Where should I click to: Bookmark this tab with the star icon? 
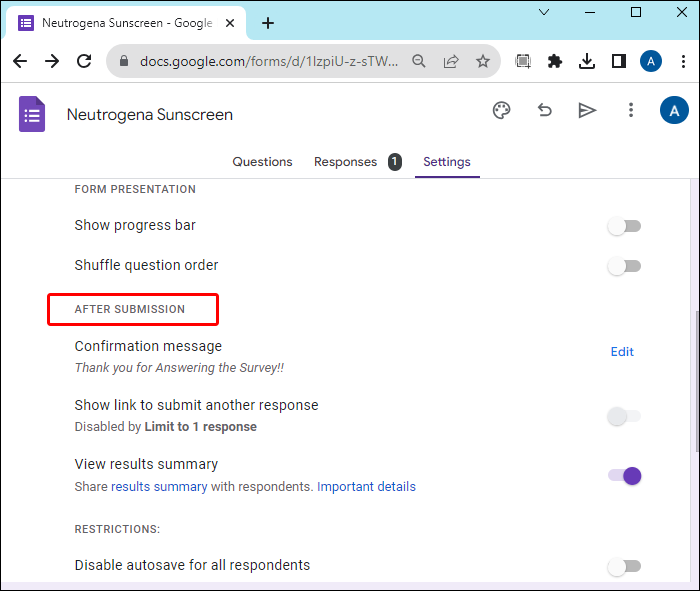click(483, 61)
